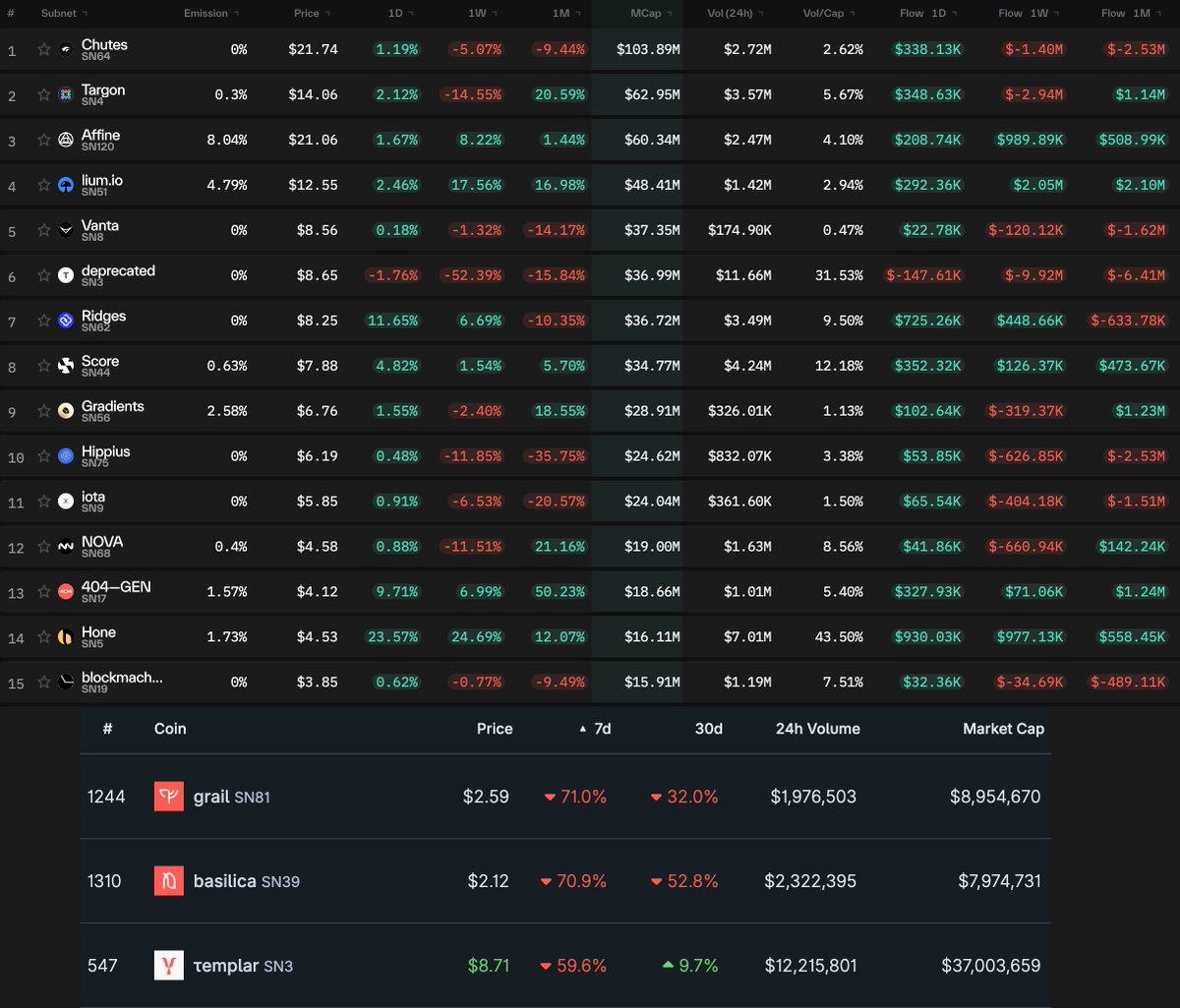Click the Ridges subnet logo icon

(66, 321)
